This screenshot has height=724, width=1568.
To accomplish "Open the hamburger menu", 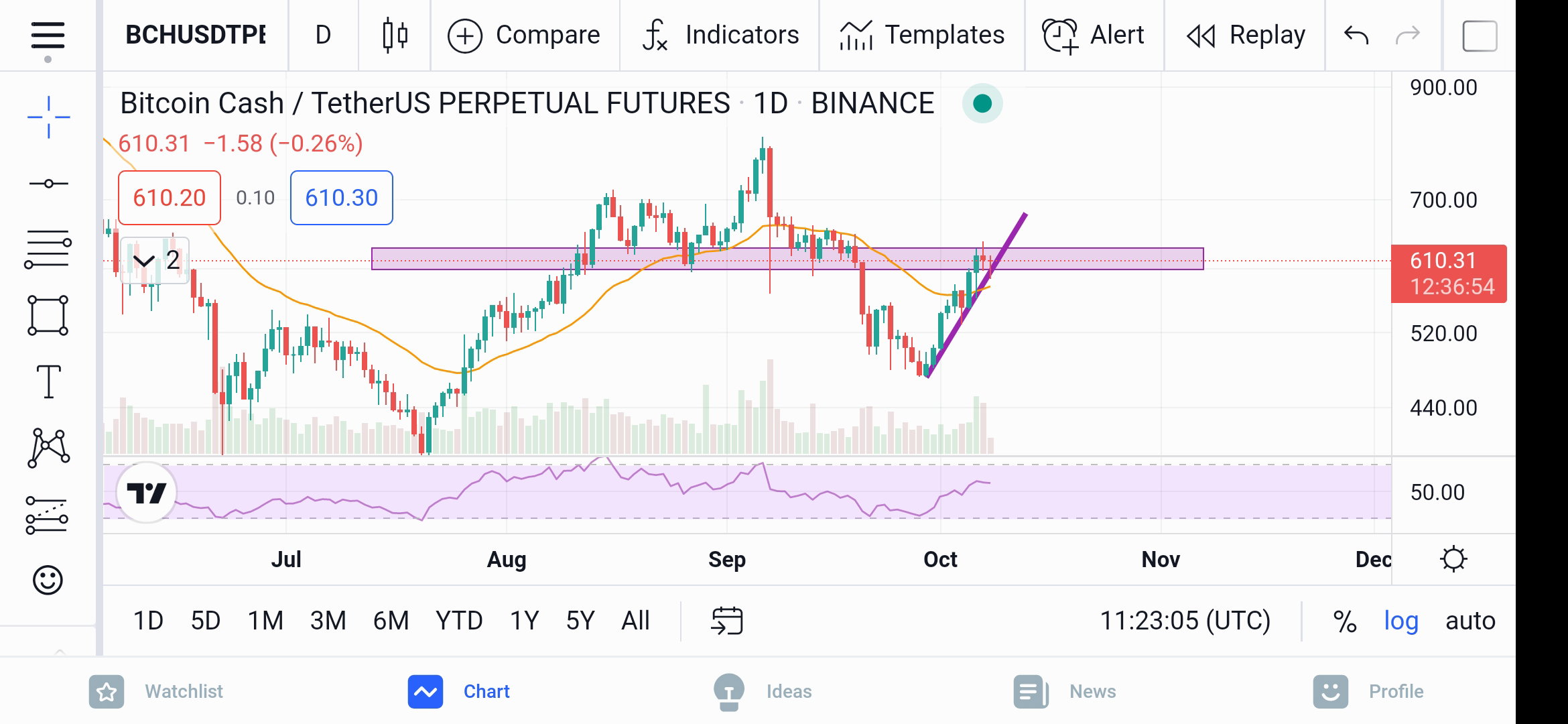I will pos(48,36).
